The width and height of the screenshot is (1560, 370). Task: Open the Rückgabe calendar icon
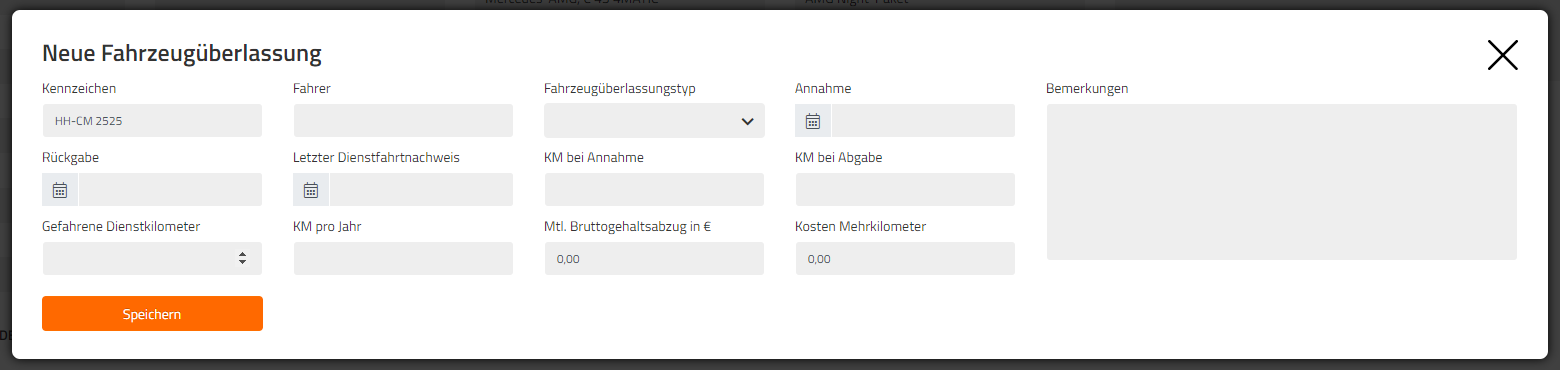(60, 190)
